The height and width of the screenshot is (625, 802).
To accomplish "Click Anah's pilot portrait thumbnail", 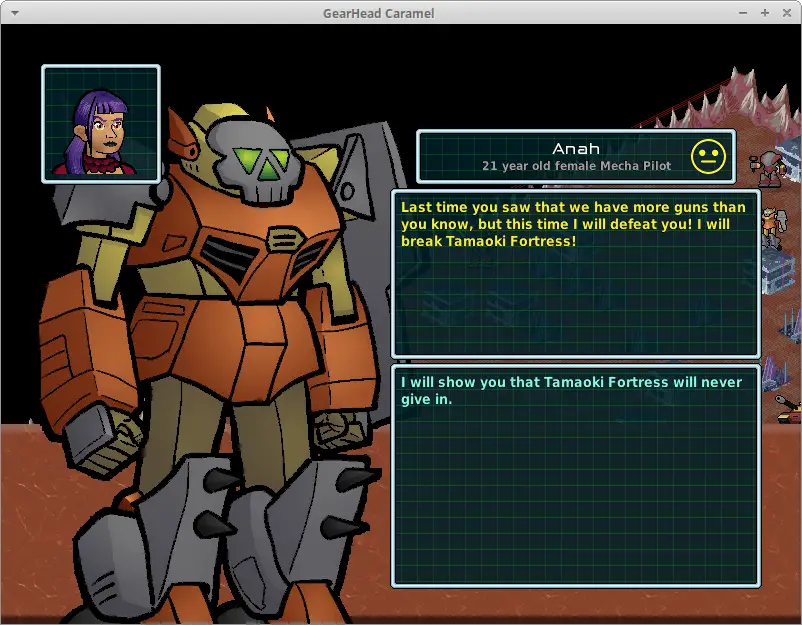I will [x=101, y=124].
